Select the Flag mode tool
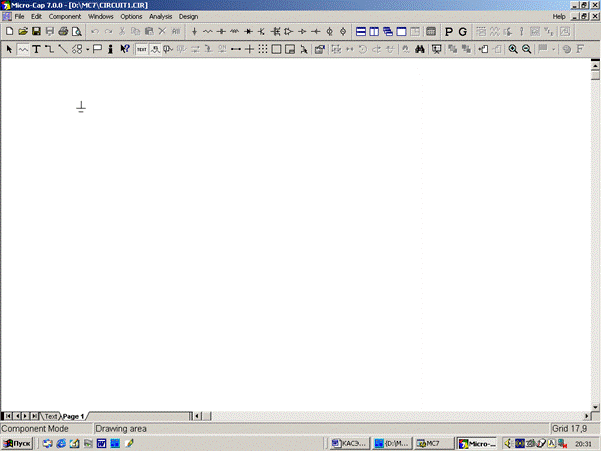601x451 pixels. point(97,49)
